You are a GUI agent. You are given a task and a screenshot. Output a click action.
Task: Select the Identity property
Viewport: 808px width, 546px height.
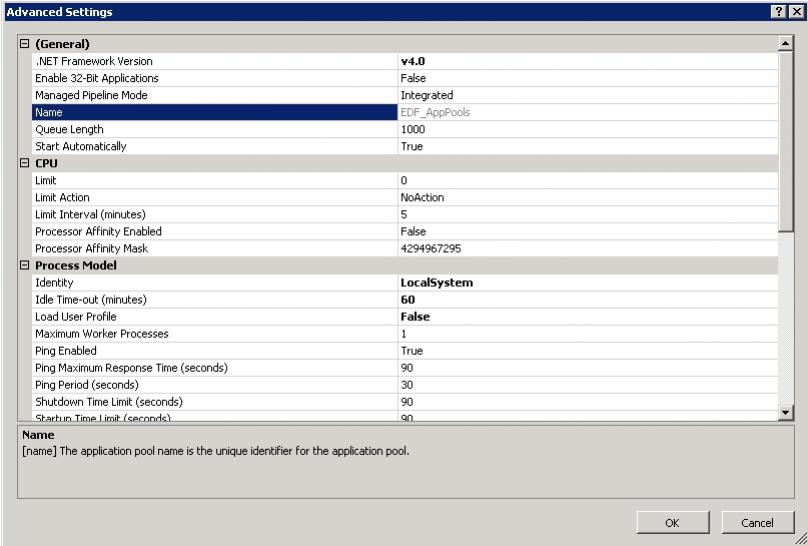(x=214, y=282)
